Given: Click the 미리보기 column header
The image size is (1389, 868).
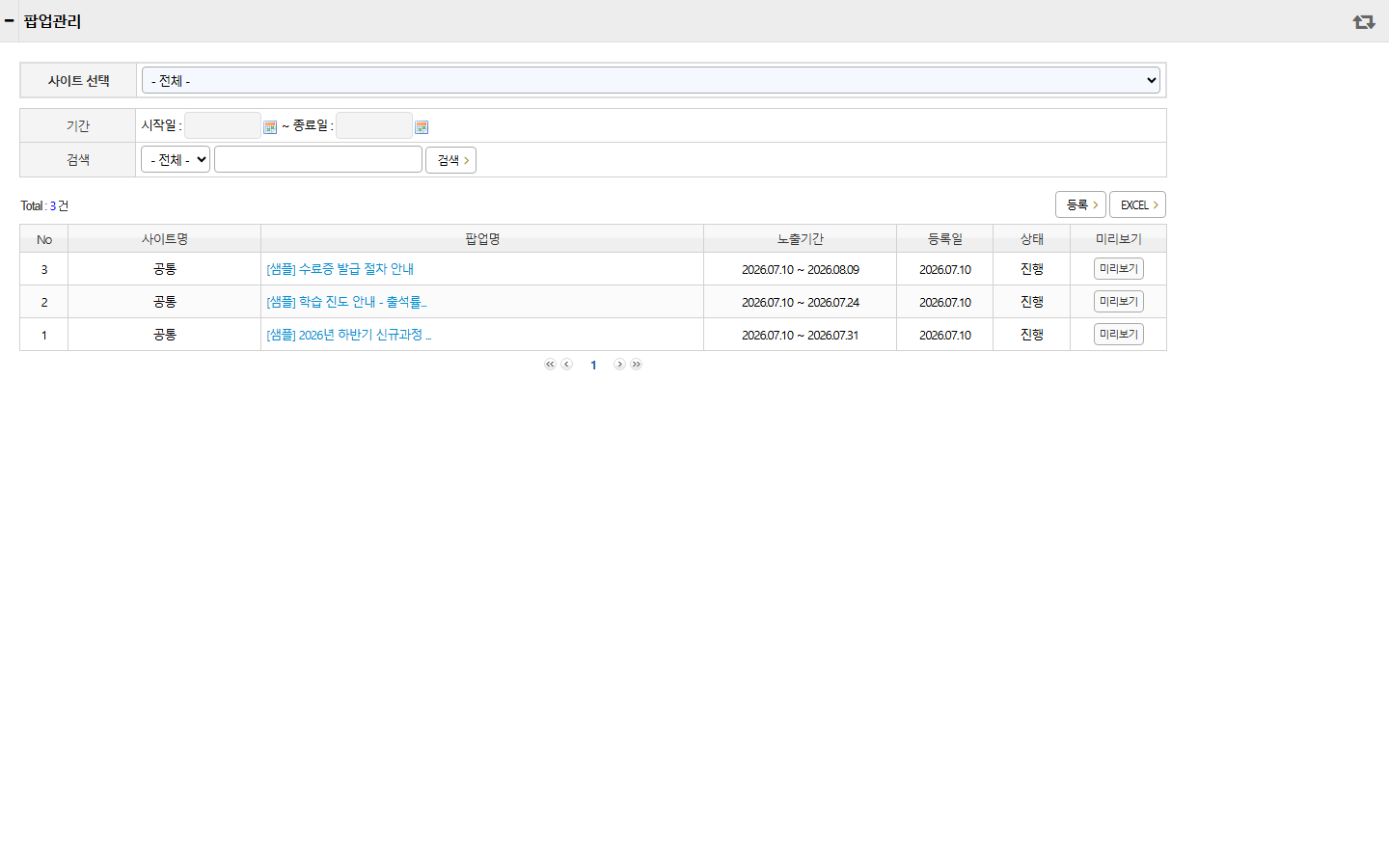Looking at the screenshot, I should (x=1119, y=238).
